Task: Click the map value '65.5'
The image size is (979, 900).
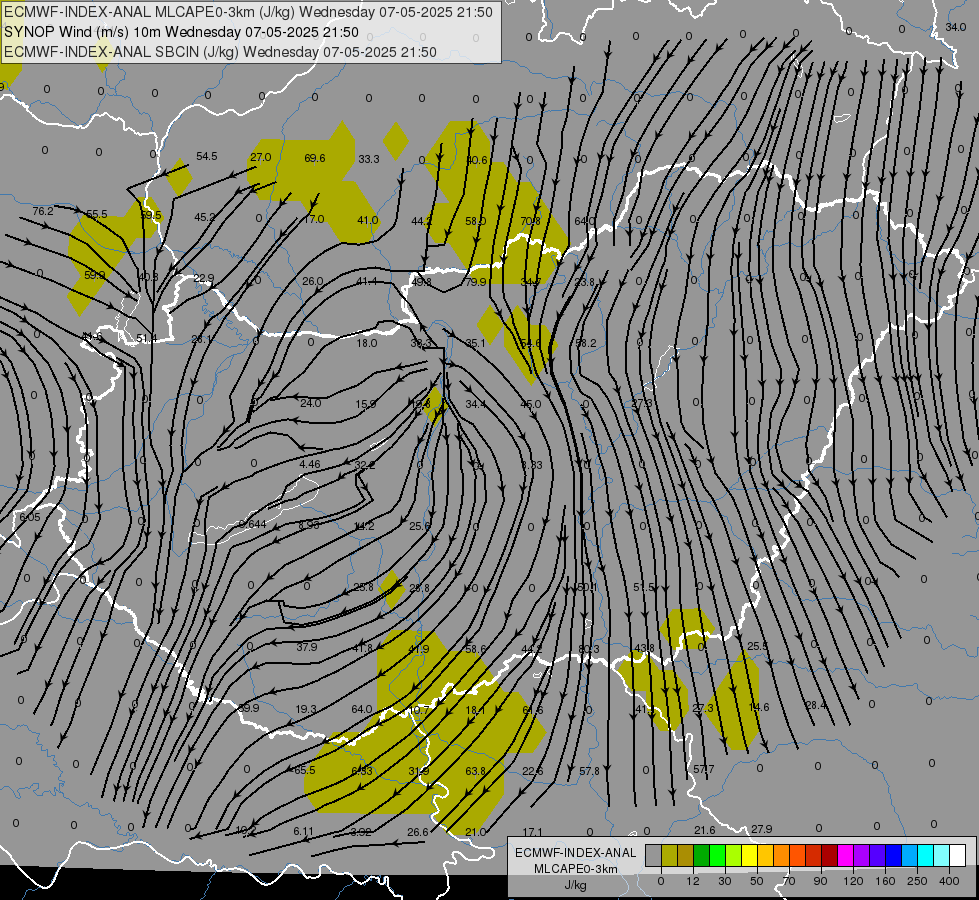Action: click(305, 770)
